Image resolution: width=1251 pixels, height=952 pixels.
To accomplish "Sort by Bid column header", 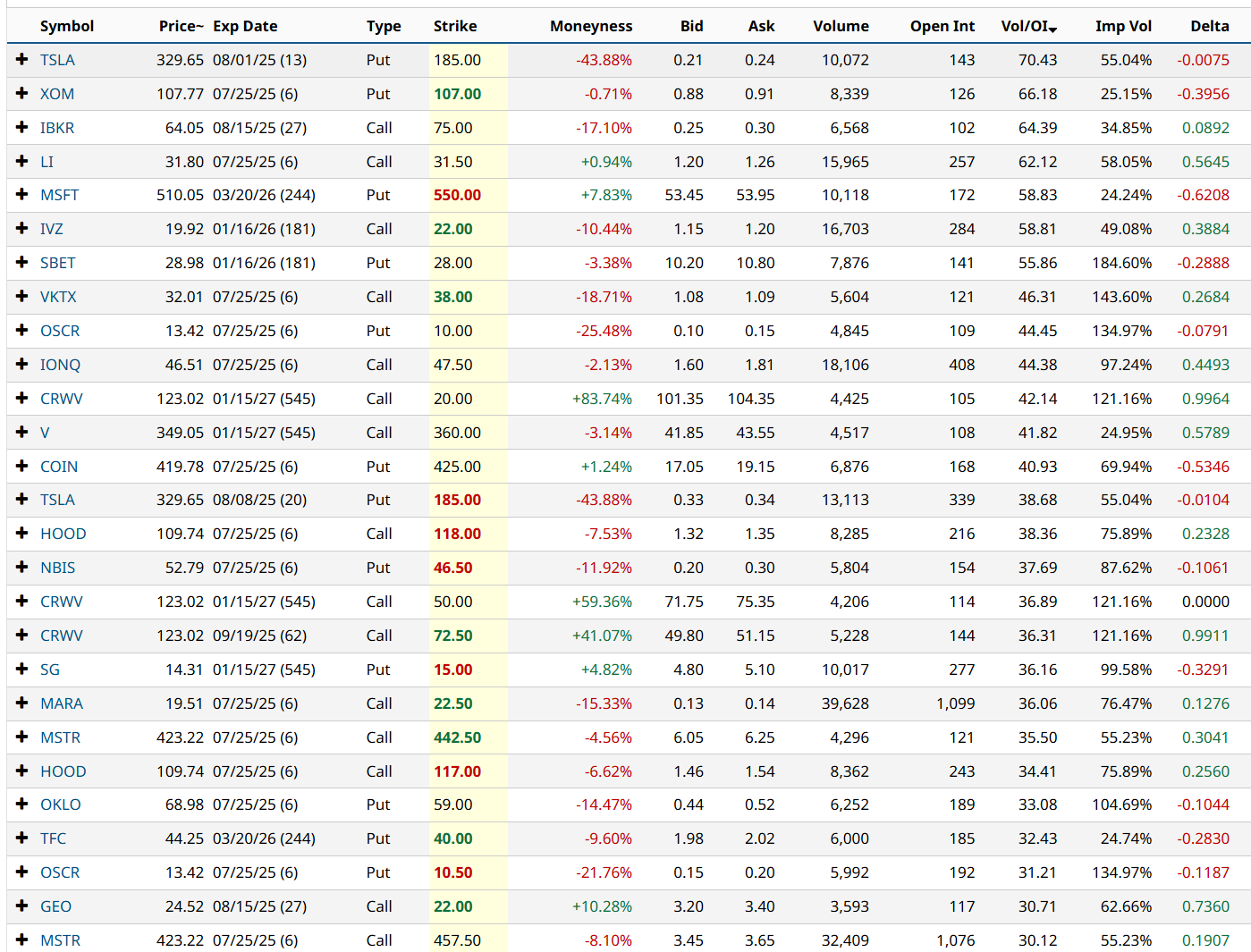I will [x=692, y=26].
